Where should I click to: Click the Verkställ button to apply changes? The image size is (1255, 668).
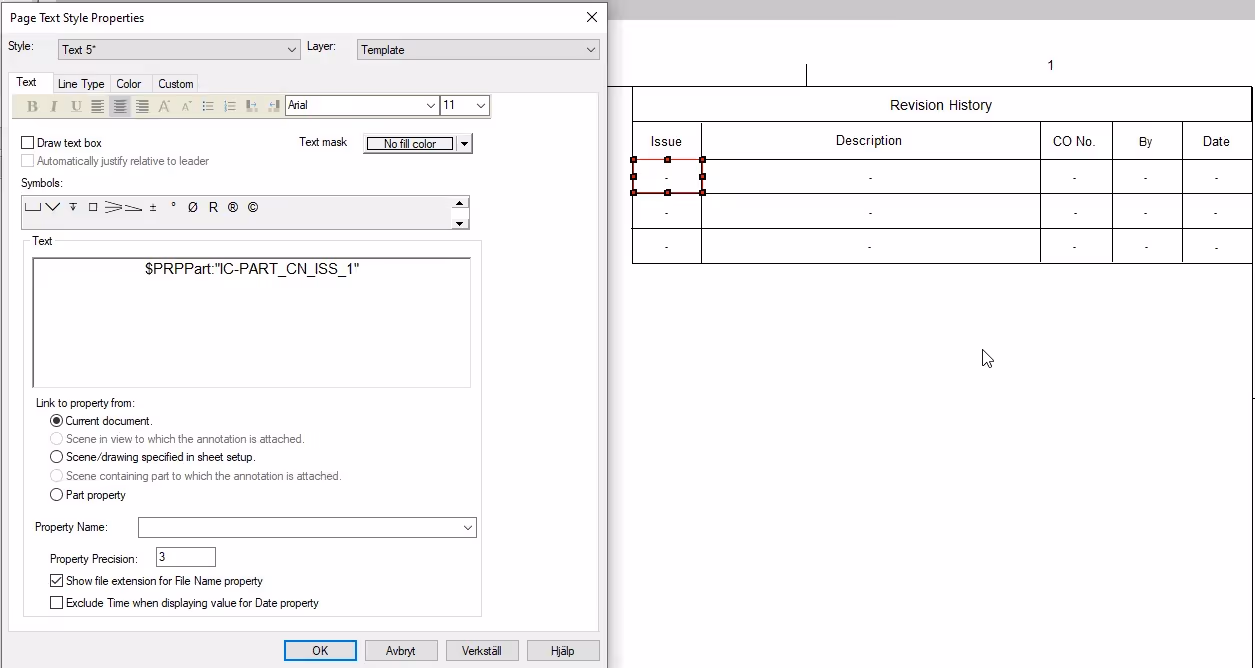click(x=482, y=650)
